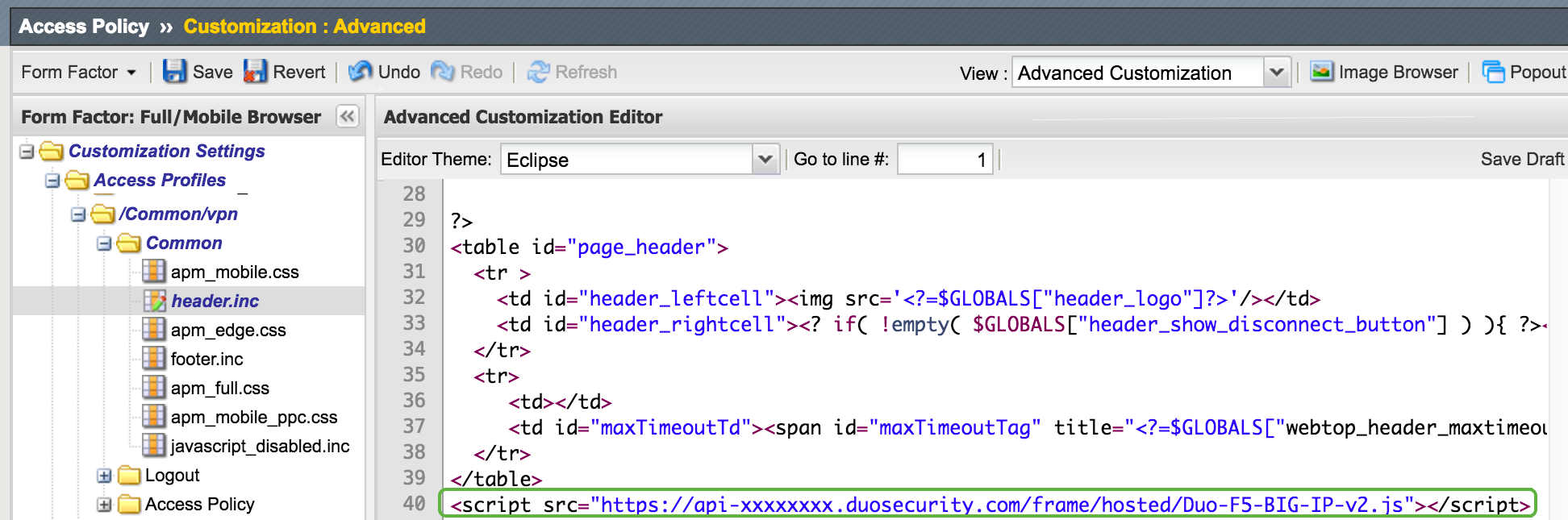Select the javascript_disabled.inc file

click(260, 447)
